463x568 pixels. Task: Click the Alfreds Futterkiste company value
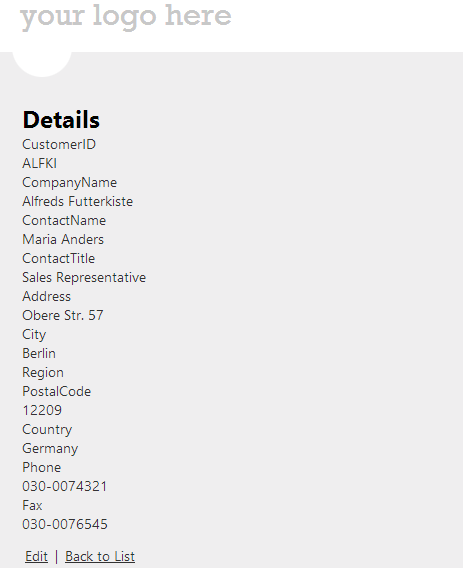(x=78, y=201)
